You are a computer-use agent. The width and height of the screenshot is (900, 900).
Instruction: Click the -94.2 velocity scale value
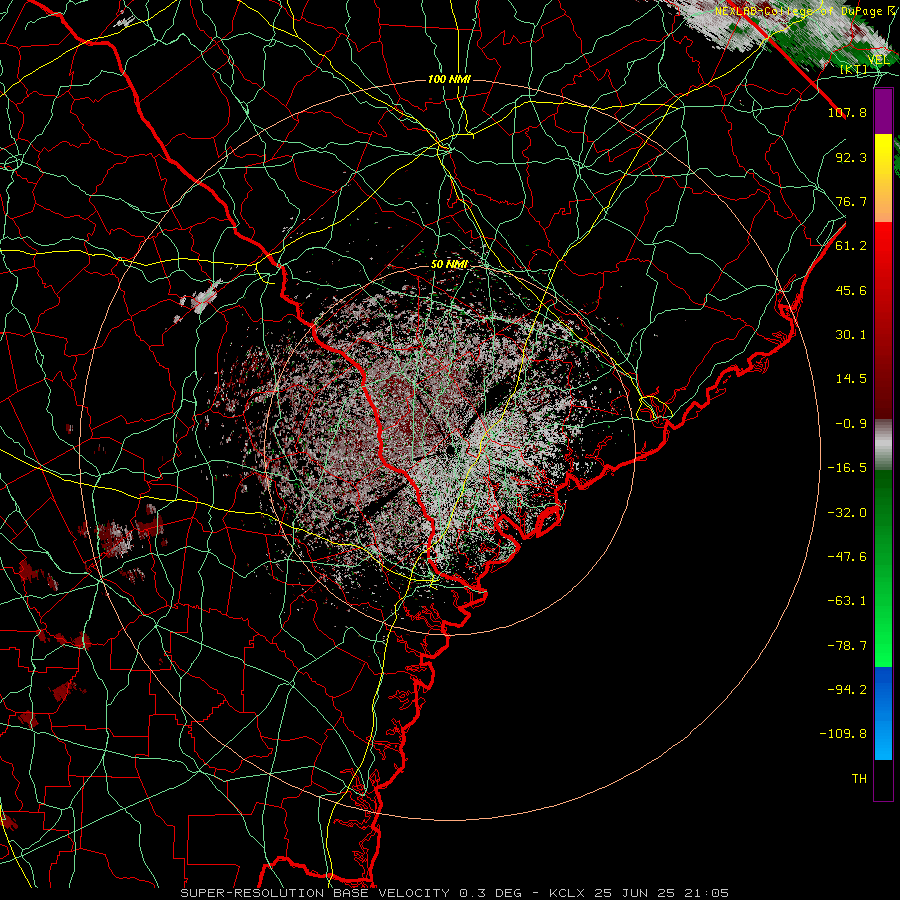point(847,690)
